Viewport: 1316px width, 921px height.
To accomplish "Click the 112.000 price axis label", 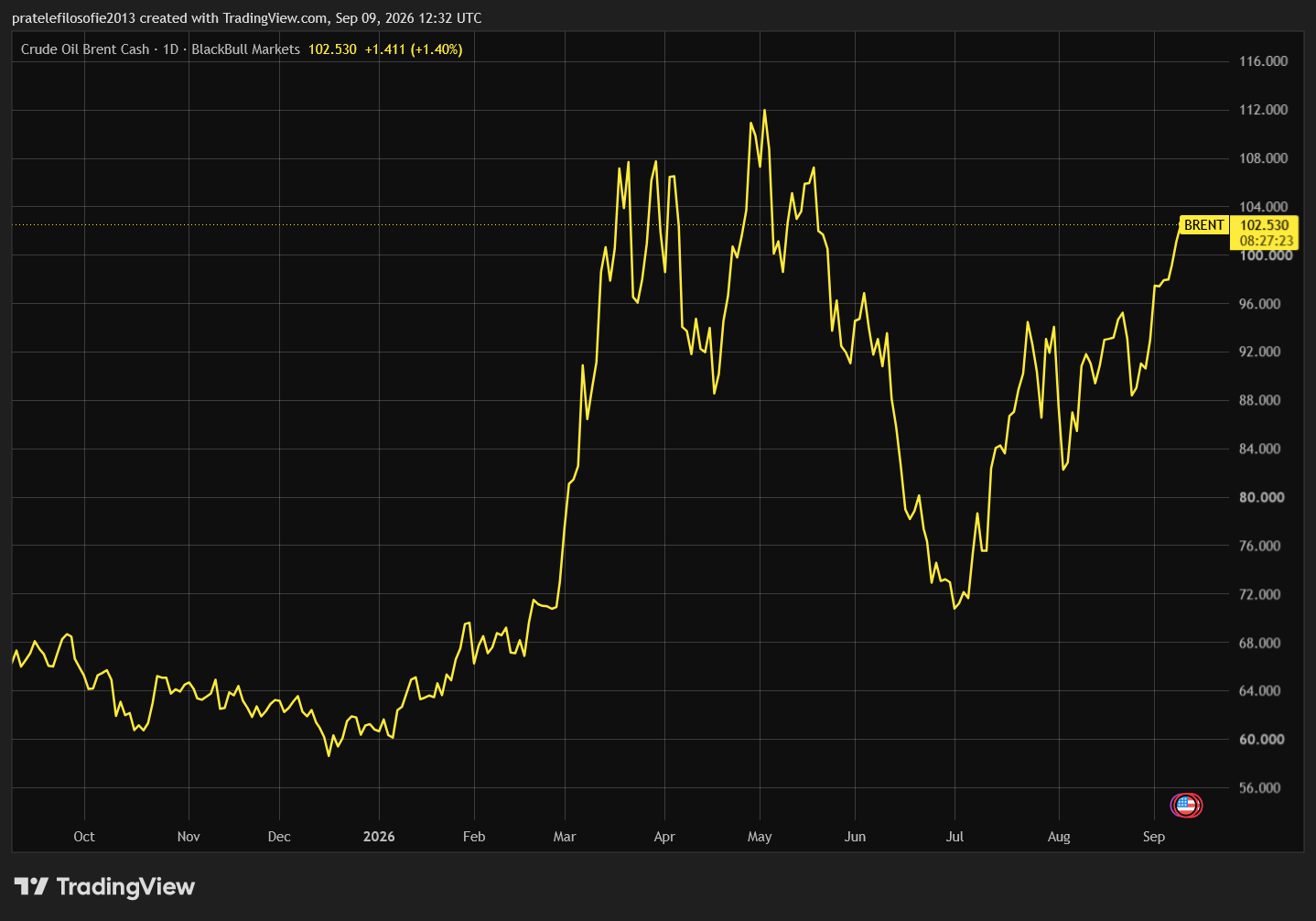I will click(x=1263, y=110).
